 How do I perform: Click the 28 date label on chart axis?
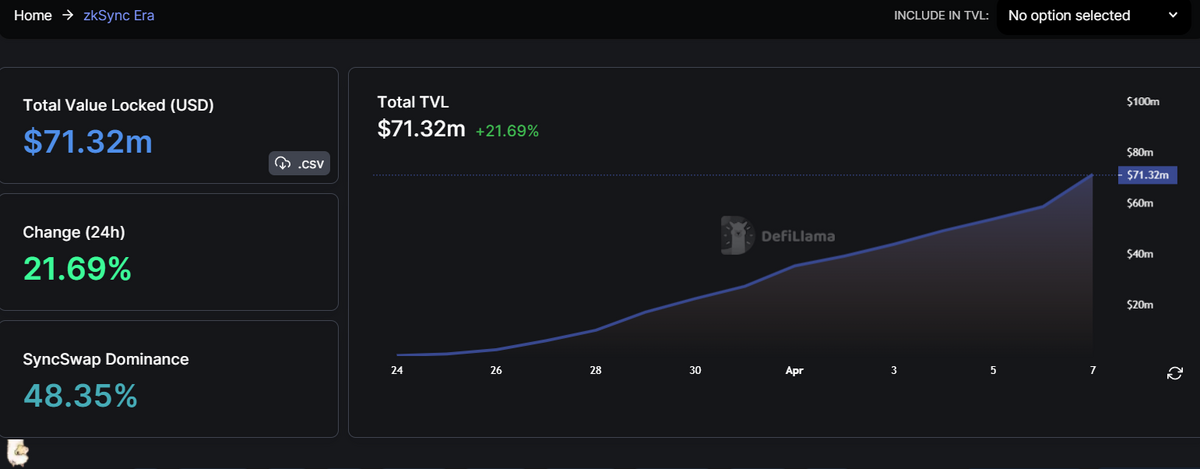596,370
